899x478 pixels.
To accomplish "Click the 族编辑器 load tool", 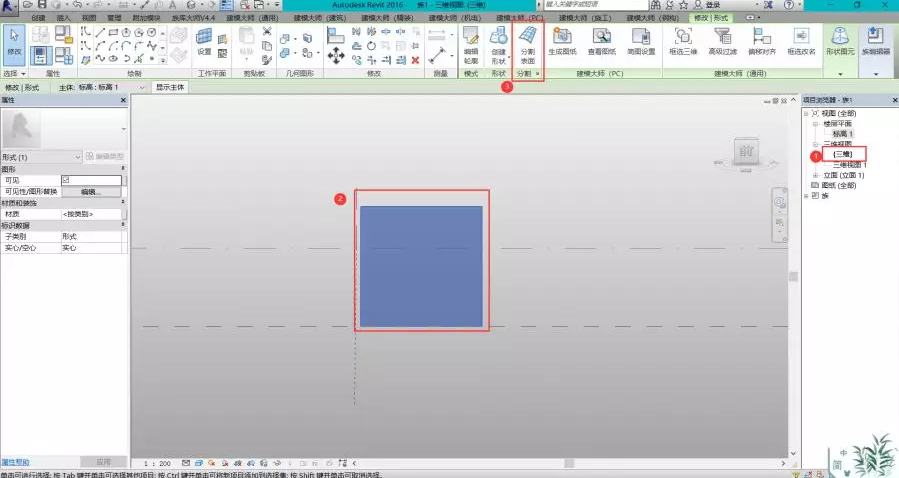I will click(x=875, y=42).
